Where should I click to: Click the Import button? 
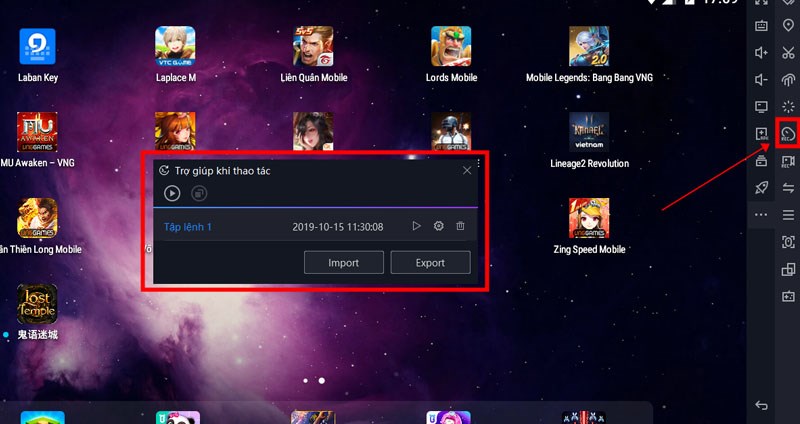coord(343,263)
